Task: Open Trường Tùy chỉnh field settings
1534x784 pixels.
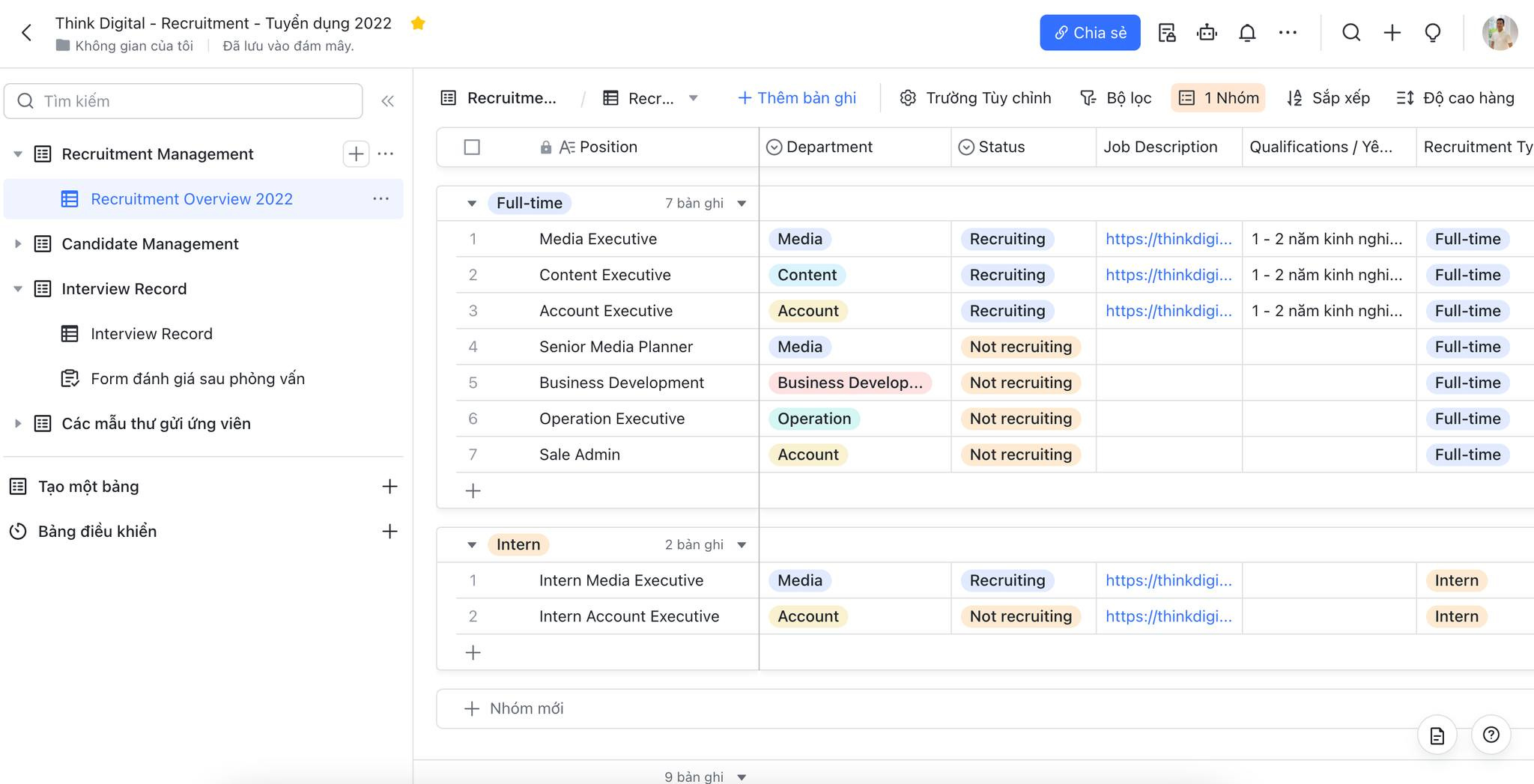Action: pos(975,98)
